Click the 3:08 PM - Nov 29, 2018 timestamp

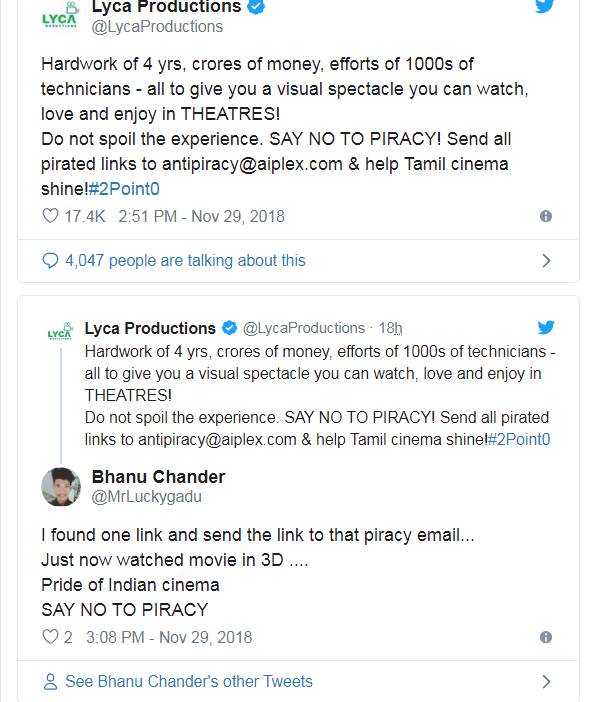click(169, 637)
